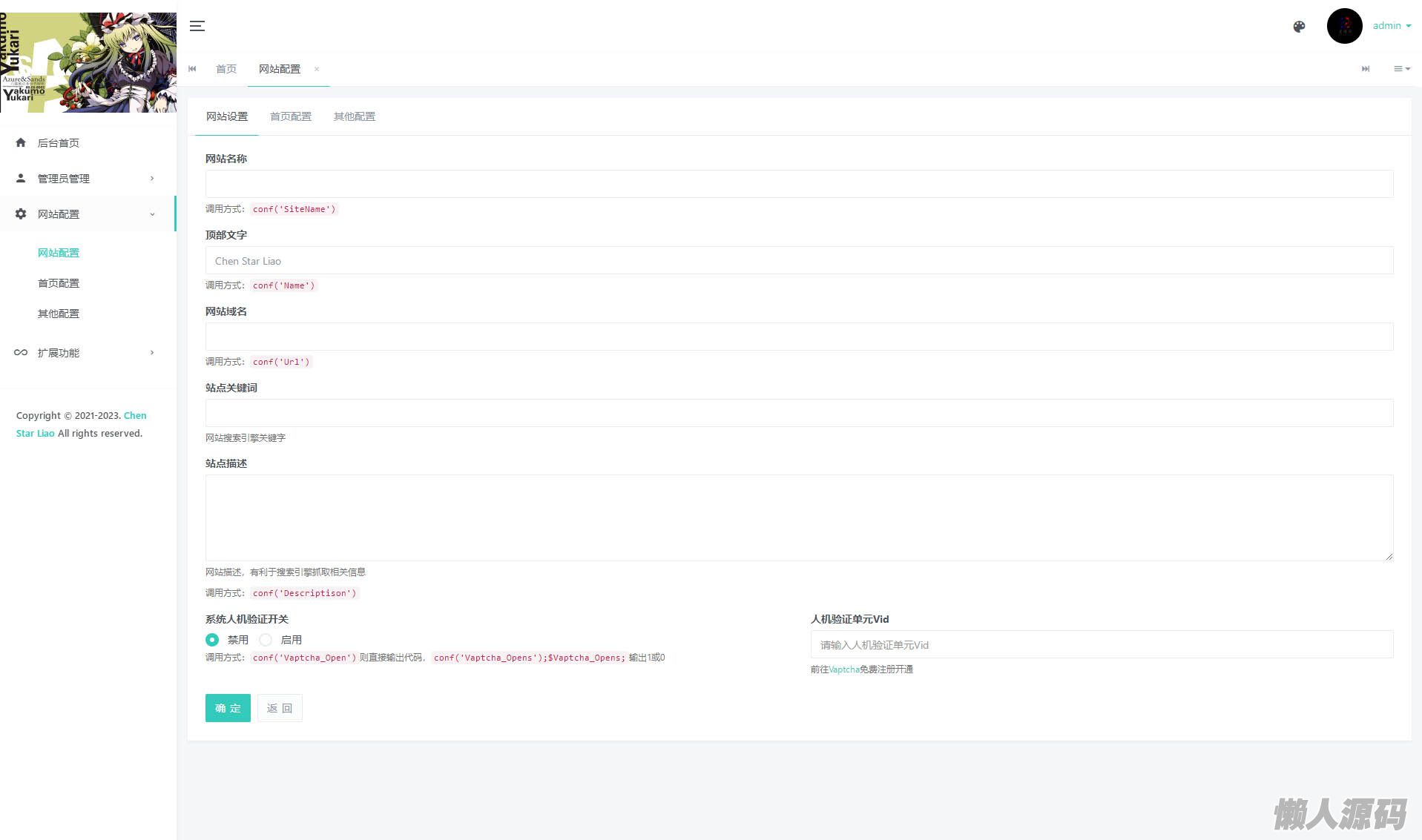
Task: Click the admin avatar image
Action: tap(1344, 26)
